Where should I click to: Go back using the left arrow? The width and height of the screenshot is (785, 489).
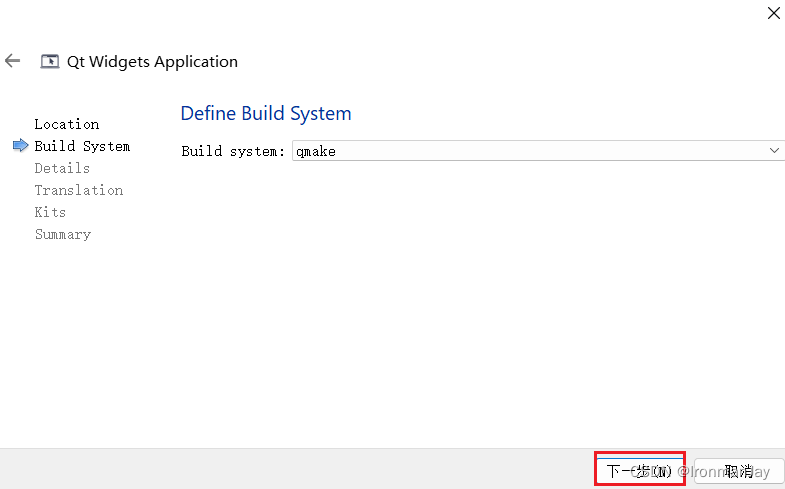(x=13, y=61)
